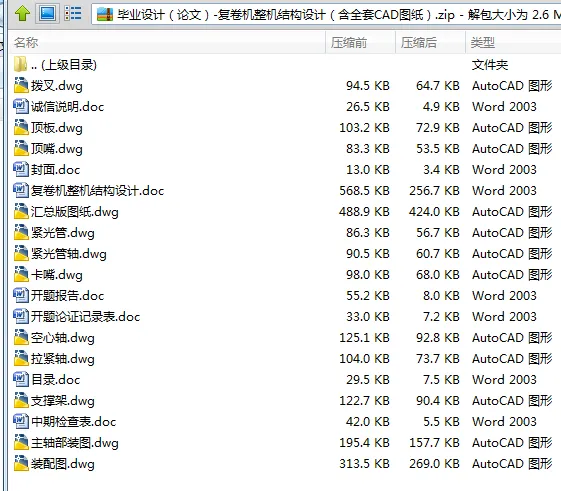Select file name 紧光管轴.dwg

69,254
